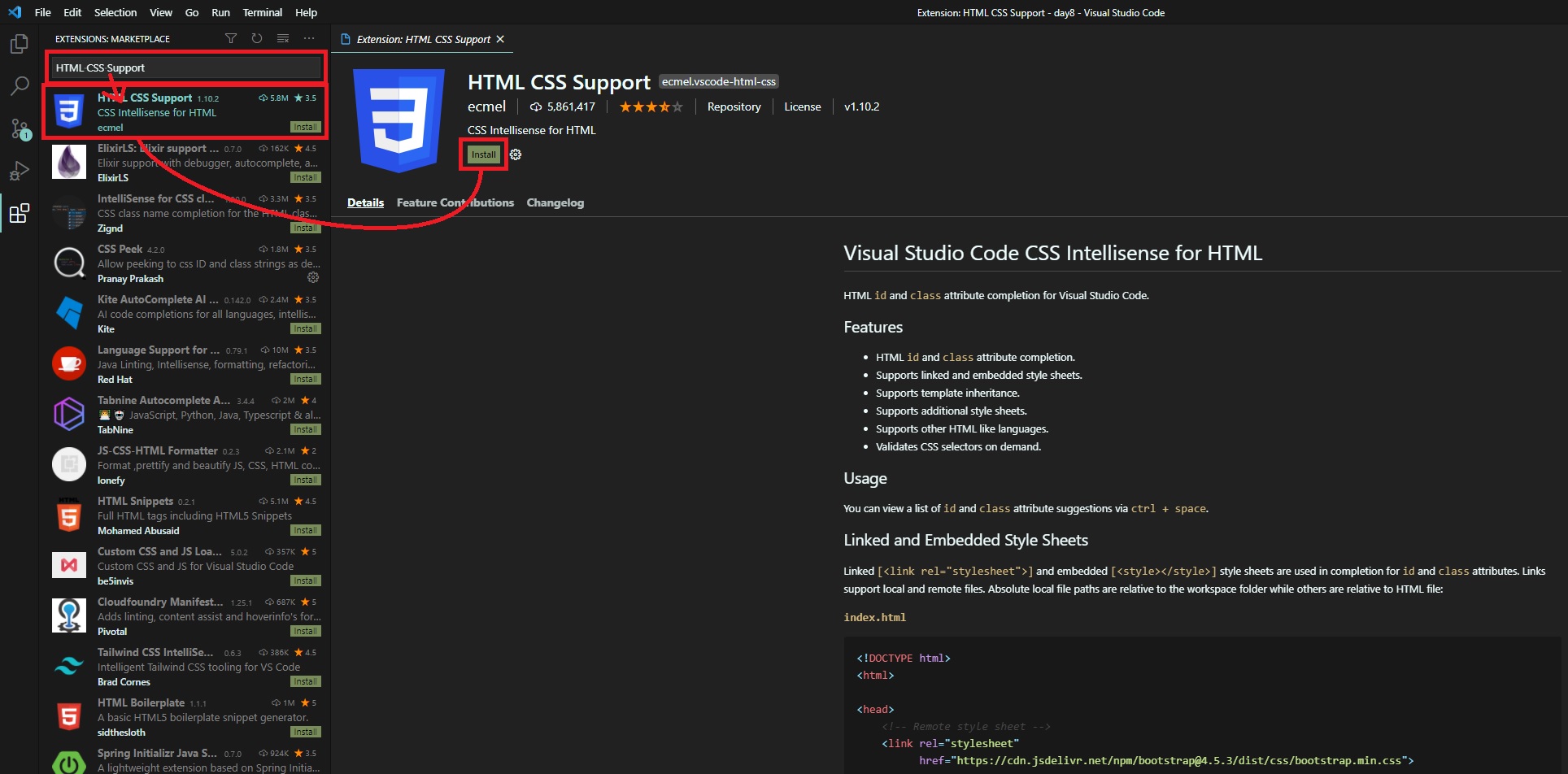Switch to the Feature Contributions tab
This screenshot has height=774, width=1568.
tap(455, 202)
